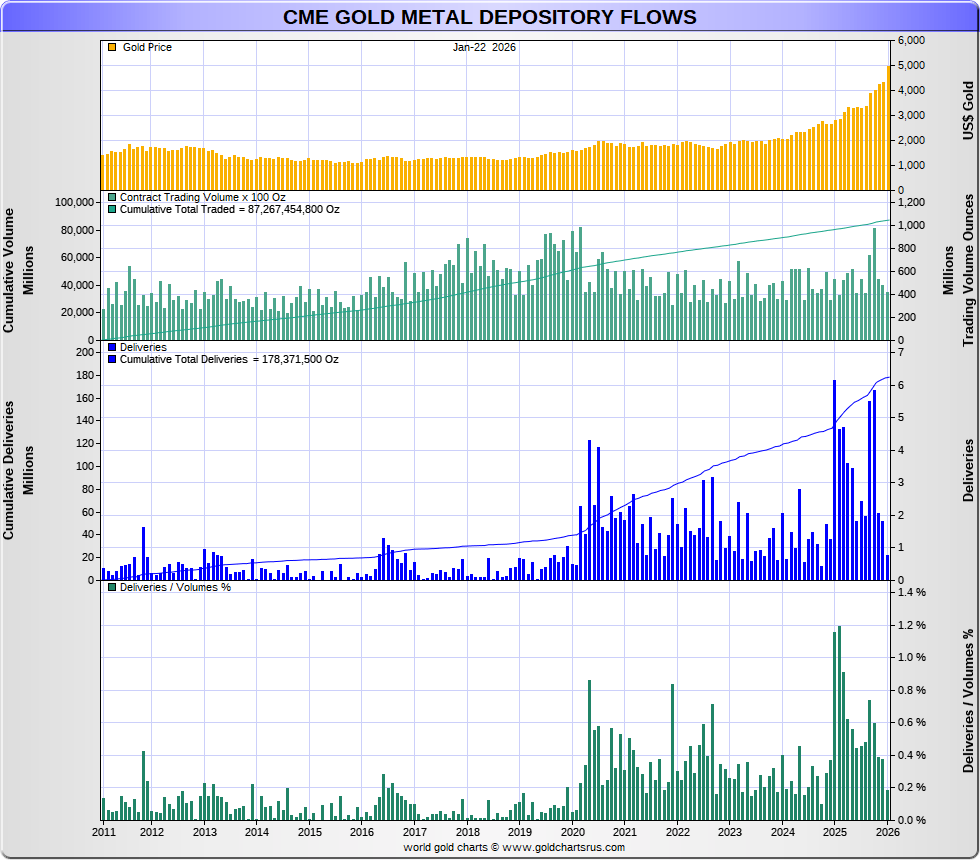The height and width of the screenshot is (860, 980).
Task: Click the 2015 x-axis label
Action: tap(309, 832)
